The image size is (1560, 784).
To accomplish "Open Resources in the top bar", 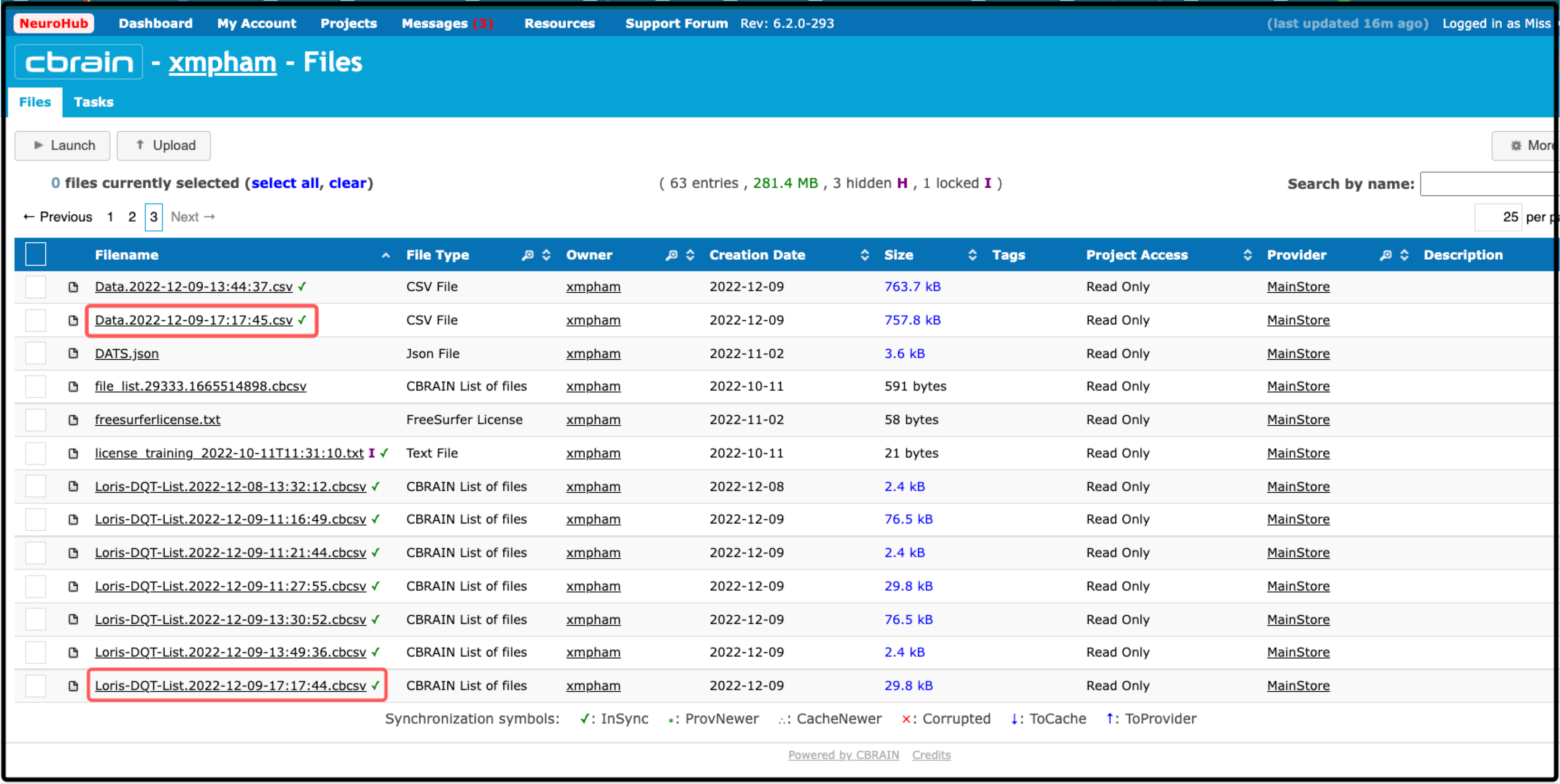I will [x=559, y=23].
